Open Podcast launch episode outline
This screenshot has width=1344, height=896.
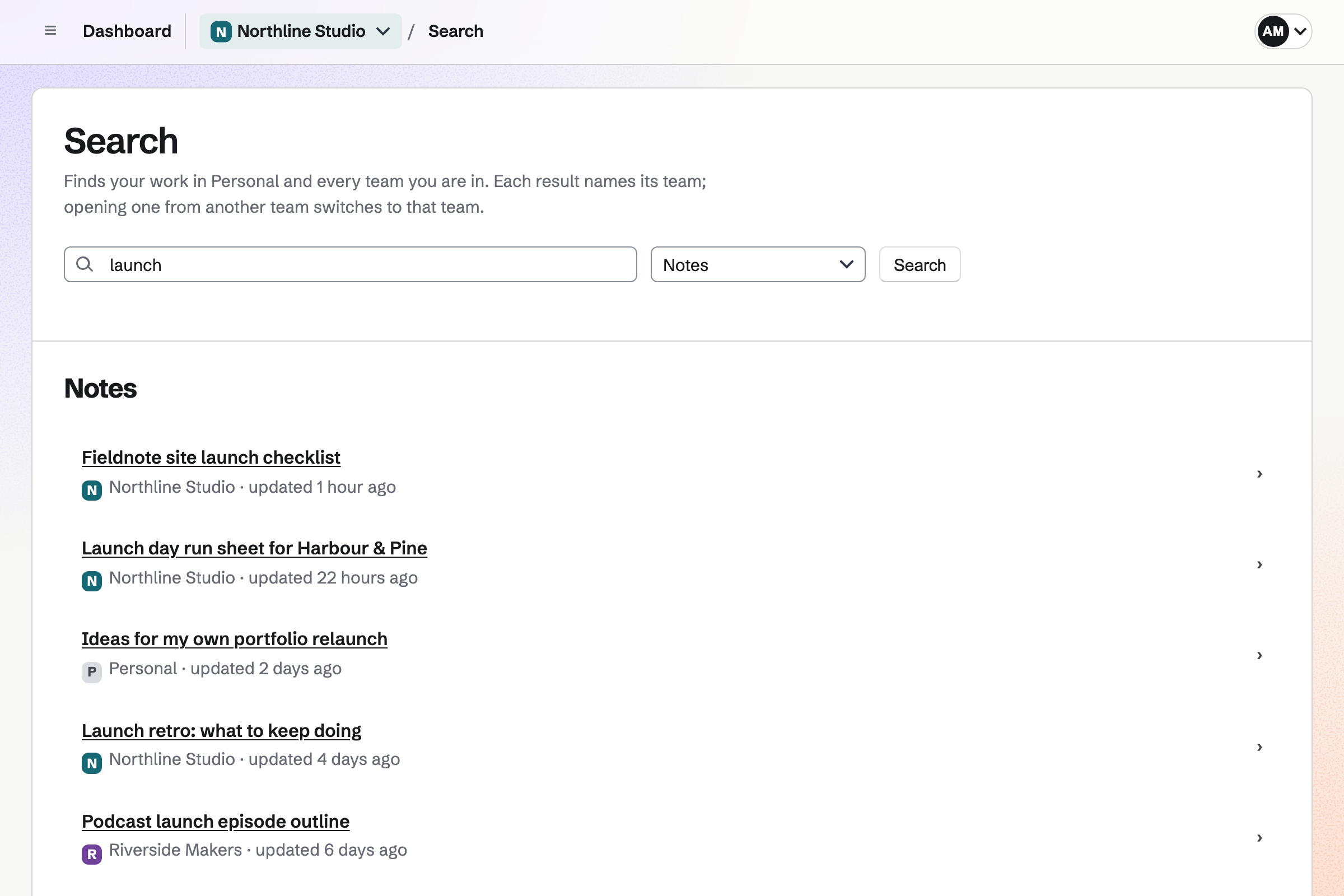coord(216,822)
